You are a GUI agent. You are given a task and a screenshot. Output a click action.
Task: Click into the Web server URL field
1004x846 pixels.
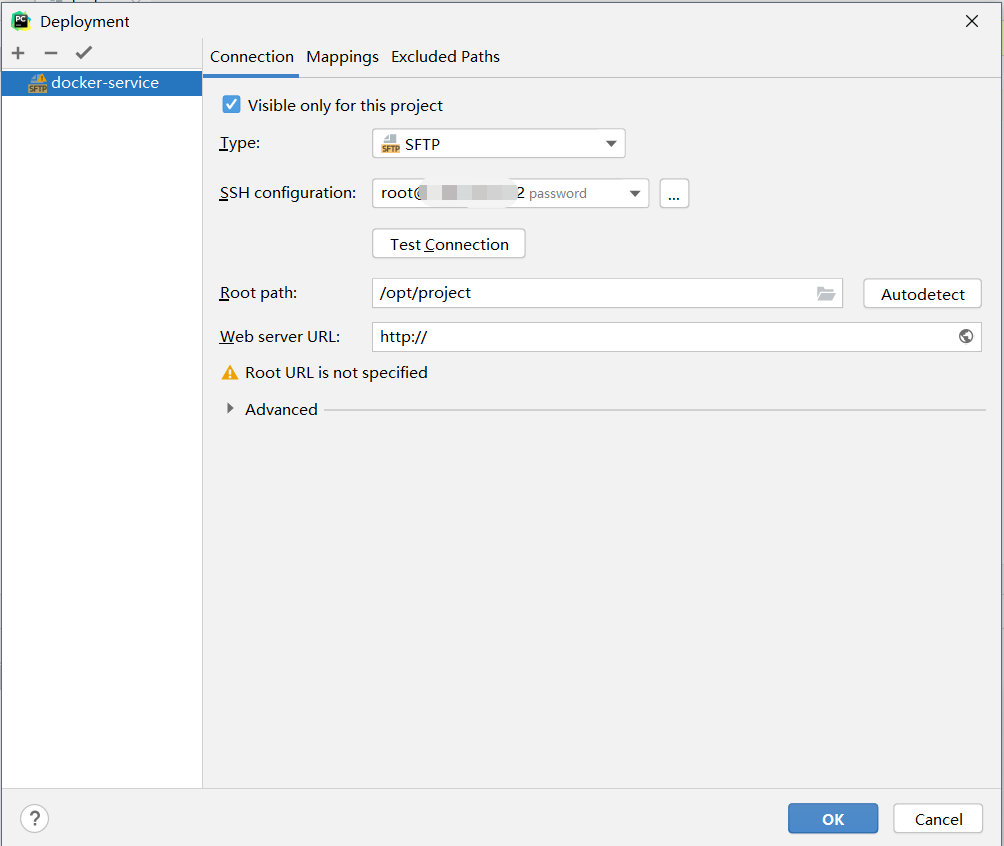coord(660,337)
